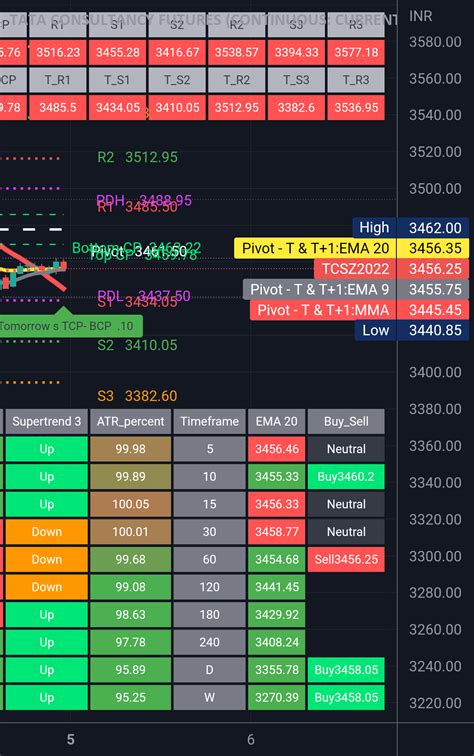Screen dimensions: 474x756
Task: Click the ATR_percent column header
Action: 131,421
